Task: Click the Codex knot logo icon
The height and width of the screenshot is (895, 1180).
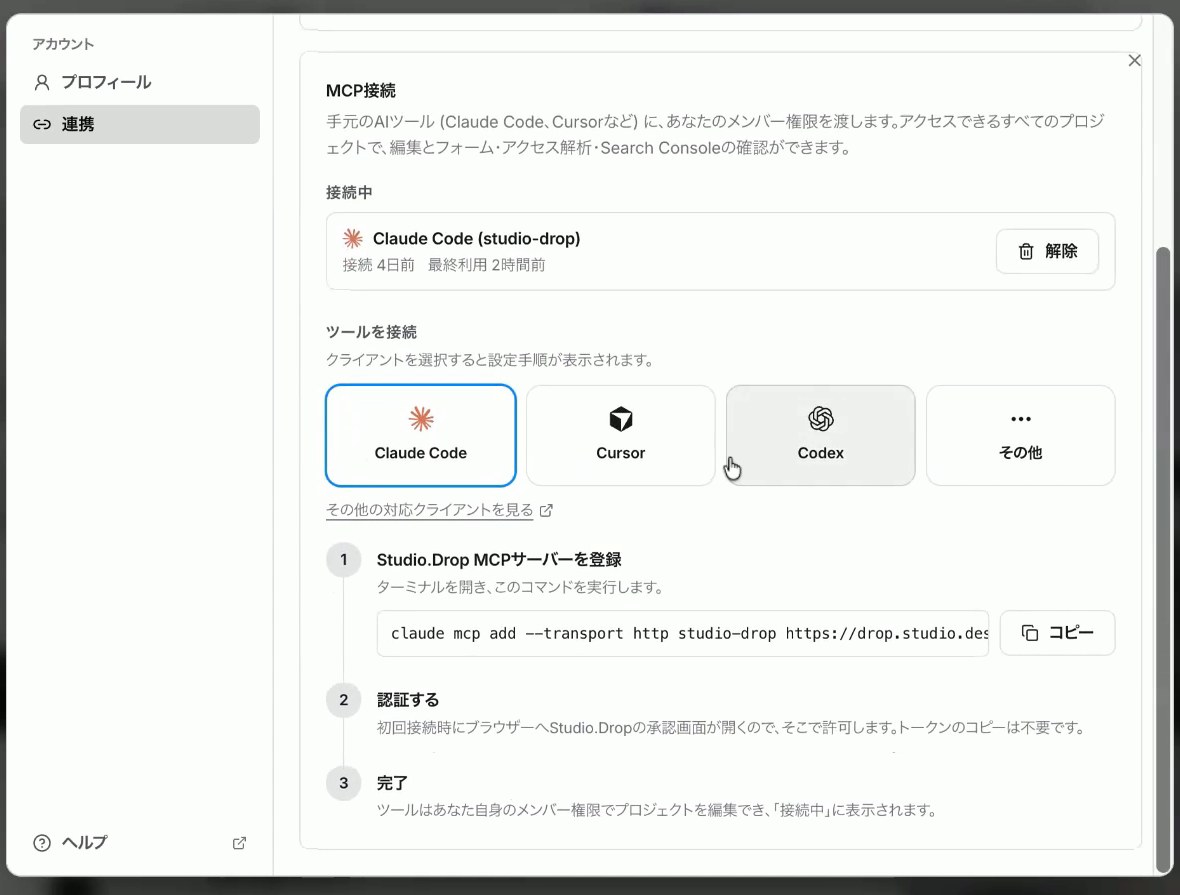Action: (820, 419)
